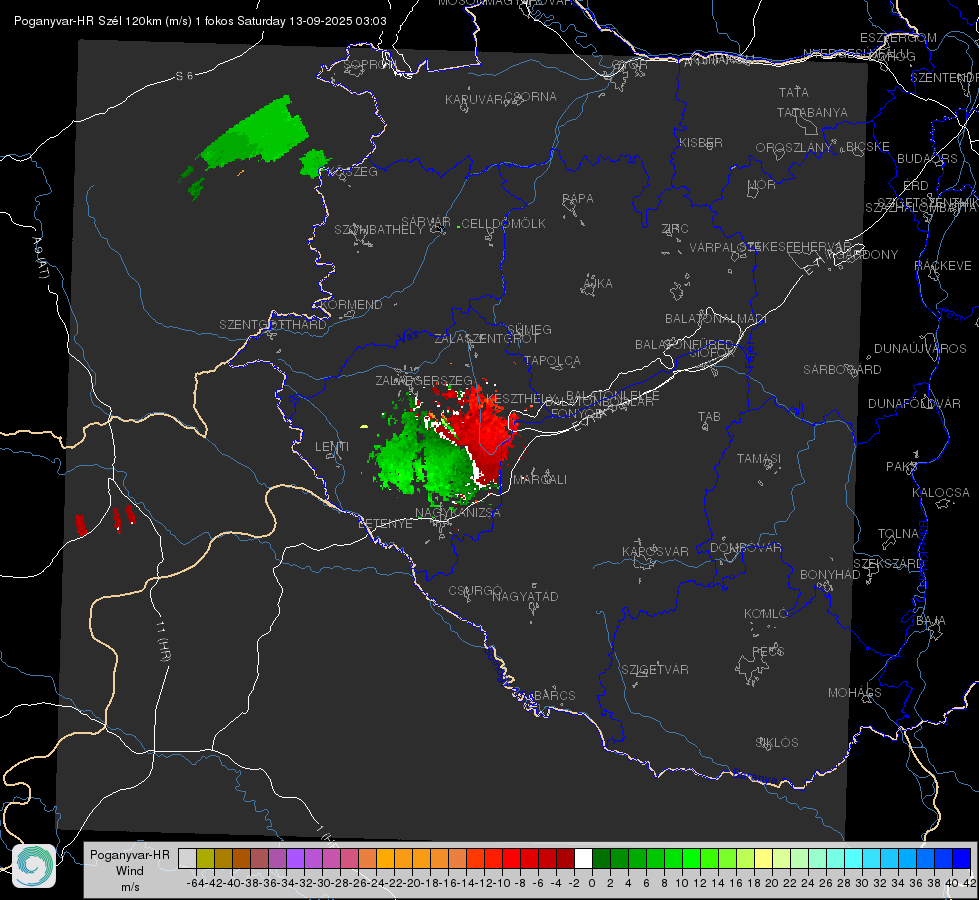Click the Poganyvar-HR Wind m/s legend label
The height and width of the screenshot is (900, 979).
pos(130,871)
